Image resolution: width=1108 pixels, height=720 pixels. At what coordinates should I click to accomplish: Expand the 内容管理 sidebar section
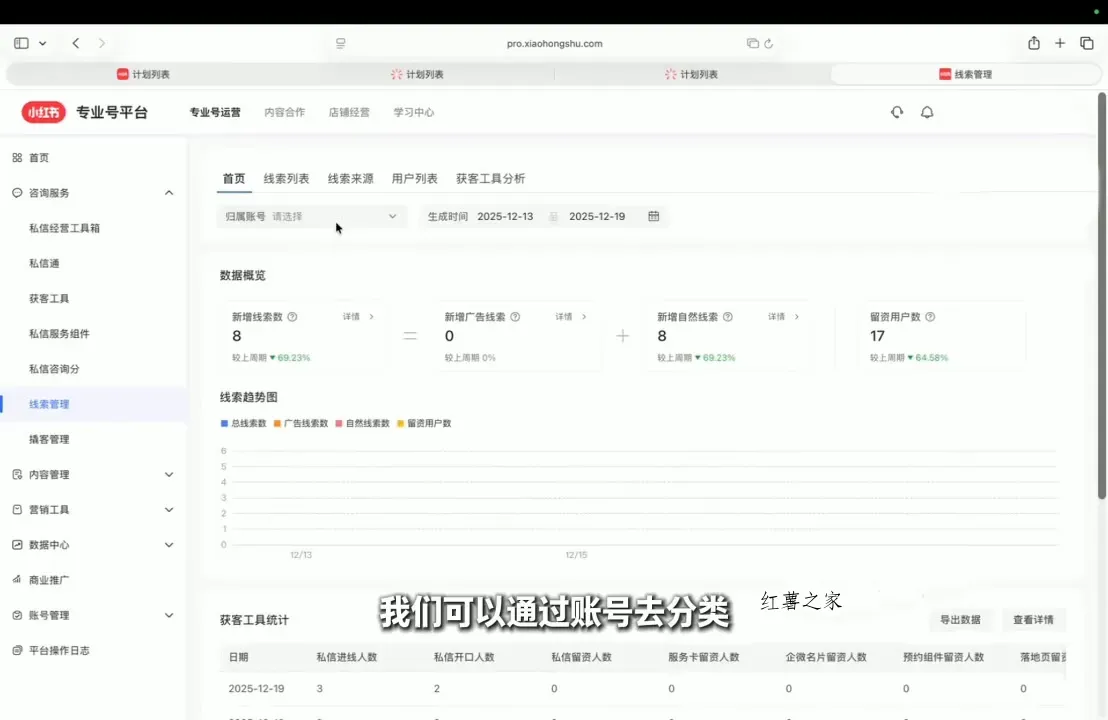(169, 475)
